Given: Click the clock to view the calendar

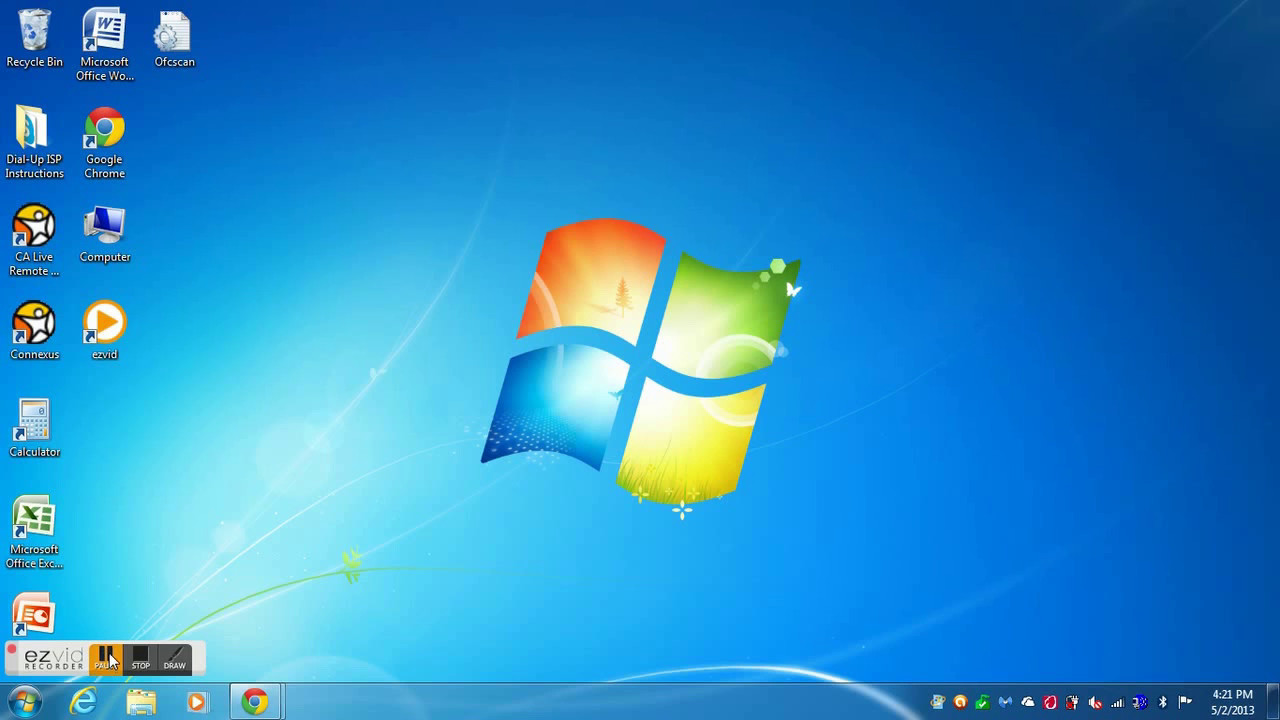Looking at the screenshot, I should coord(1232,701).
